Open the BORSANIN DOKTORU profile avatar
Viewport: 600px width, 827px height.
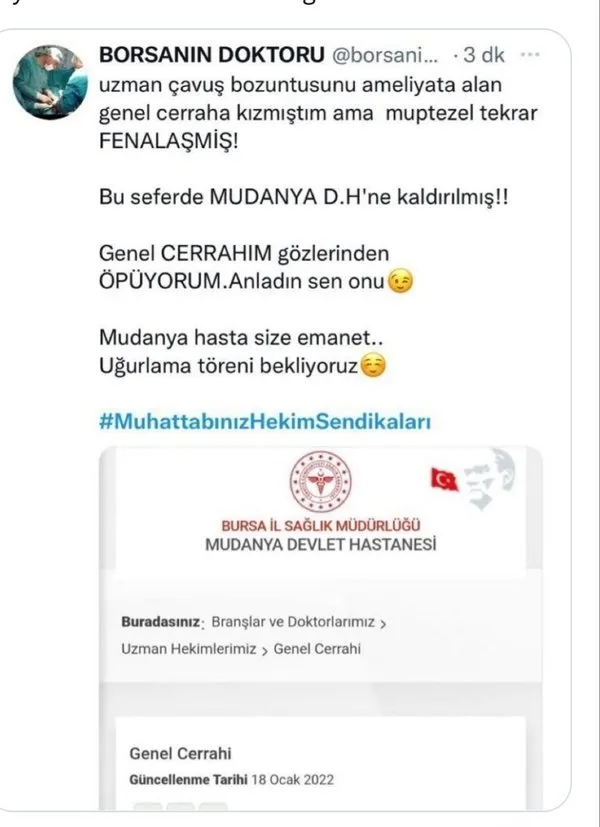click(x=50, y=82)
